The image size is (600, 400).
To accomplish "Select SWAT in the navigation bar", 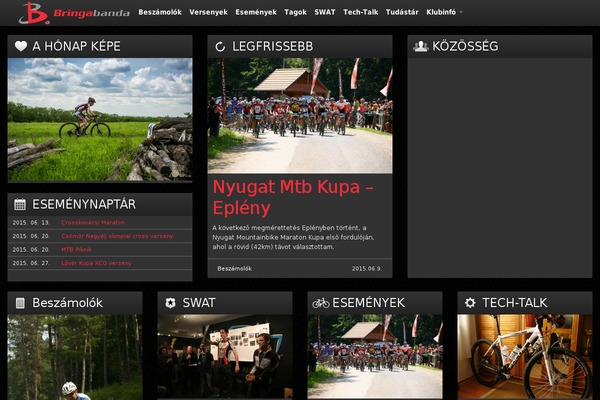I will 325,12.
